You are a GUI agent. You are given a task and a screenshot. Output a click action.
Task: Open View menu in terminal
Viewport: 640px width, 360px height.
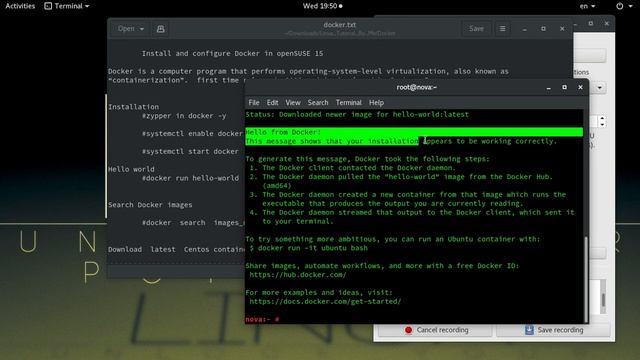coord(293,102)
